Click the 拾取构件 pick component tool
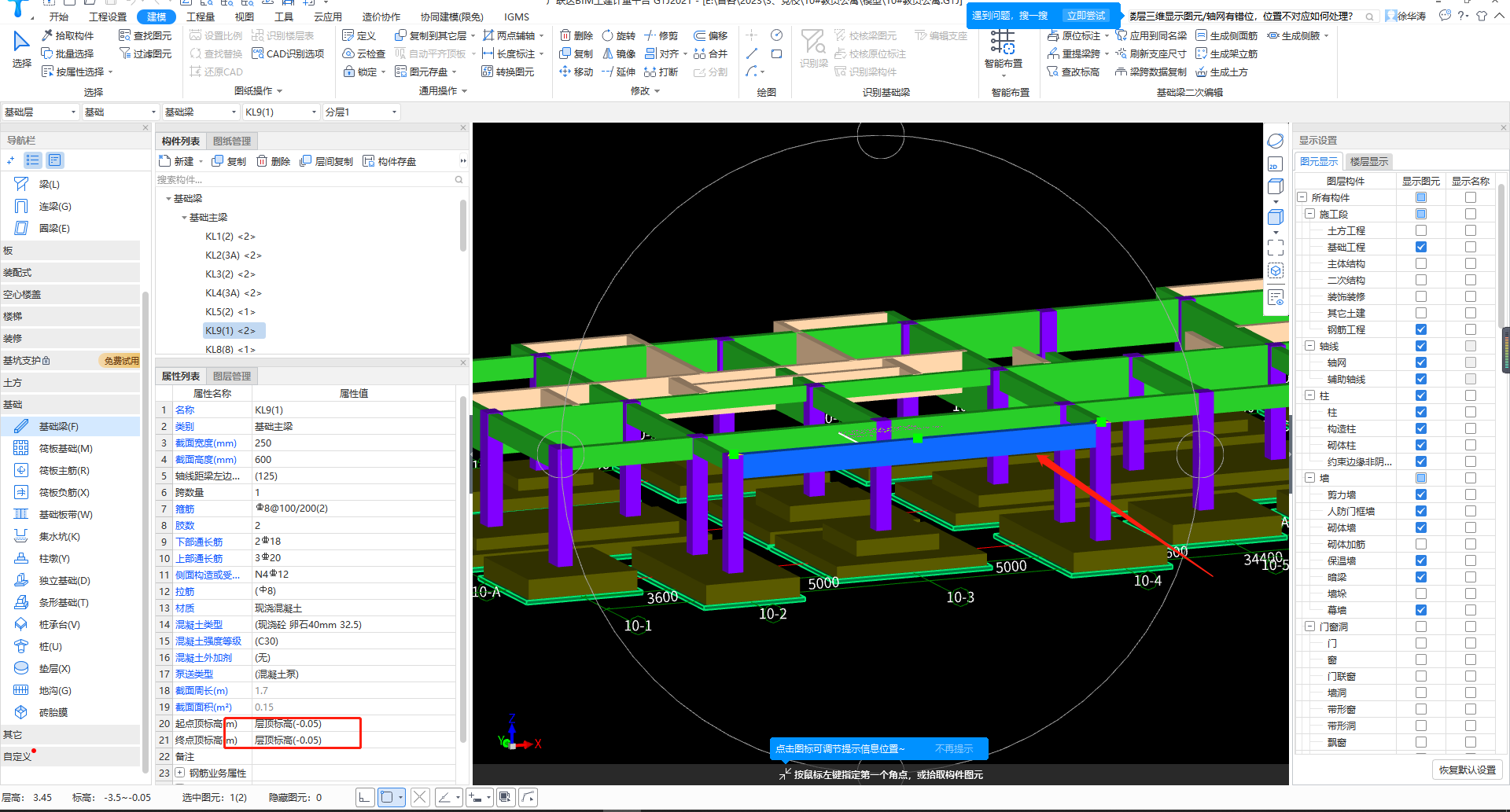 68,35
